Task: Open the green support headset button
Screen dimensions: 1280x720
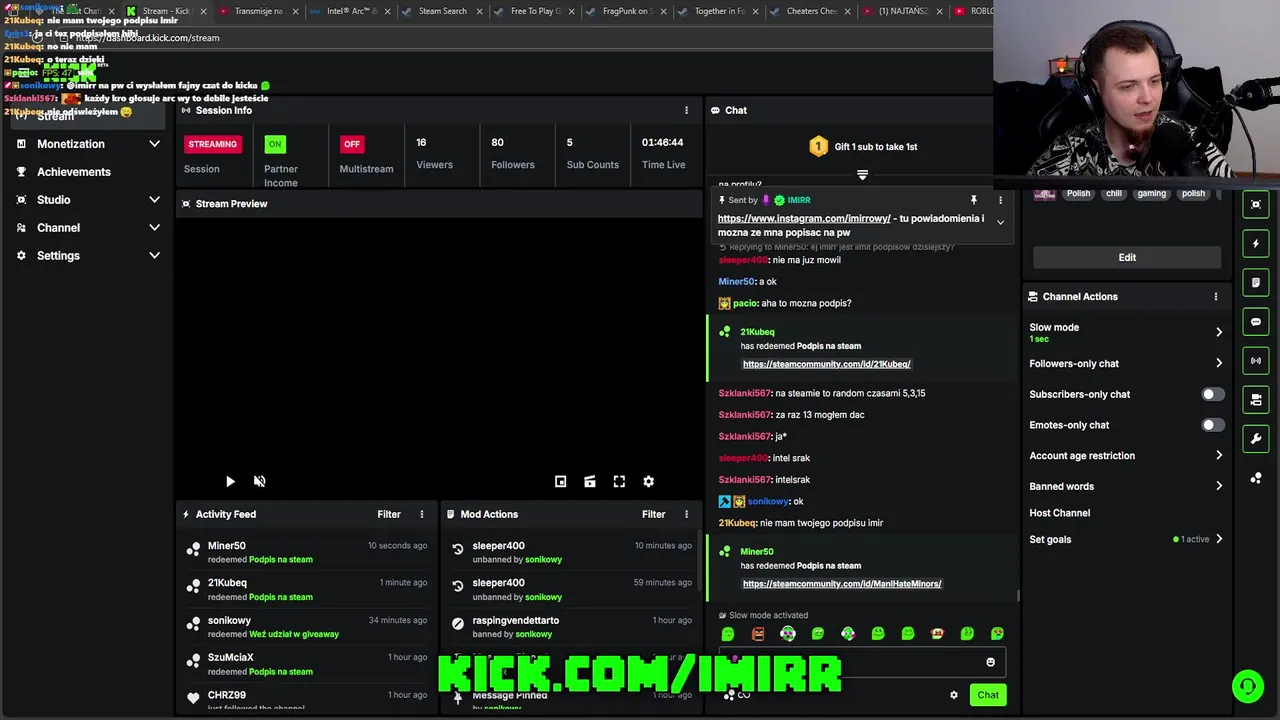Action: click(1248, 686)
